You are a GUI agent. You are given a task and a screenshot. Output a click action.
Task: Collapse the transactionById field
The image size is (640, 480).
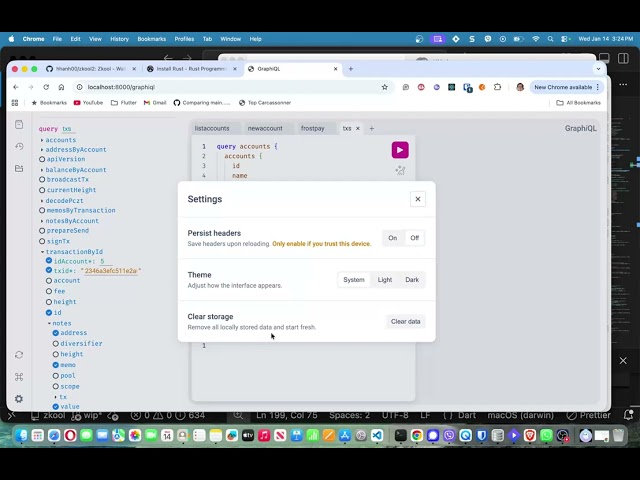pos(42,252)
